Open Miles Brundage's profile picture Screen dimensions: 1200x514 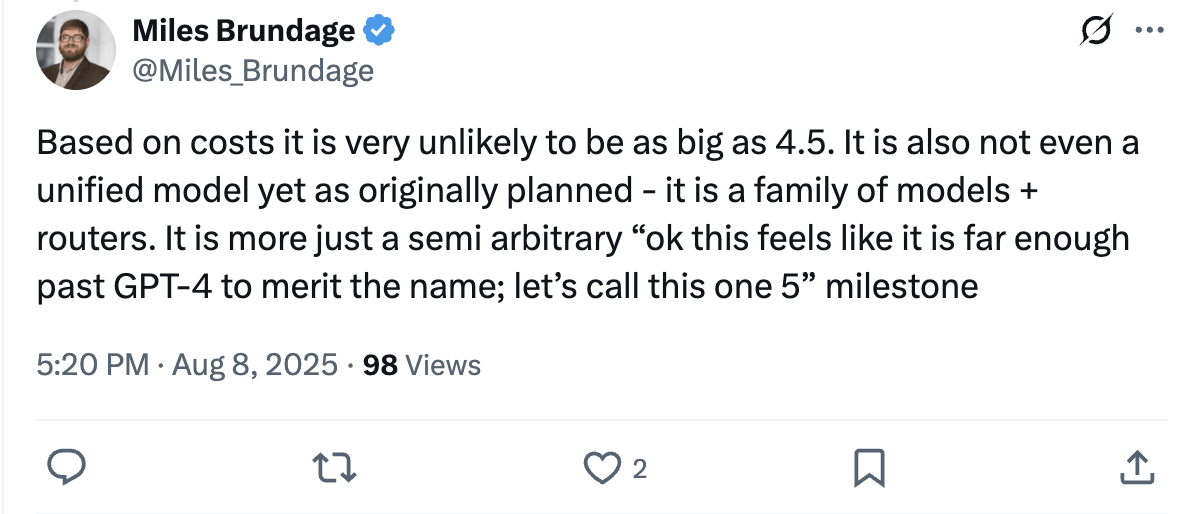[76, 52]
